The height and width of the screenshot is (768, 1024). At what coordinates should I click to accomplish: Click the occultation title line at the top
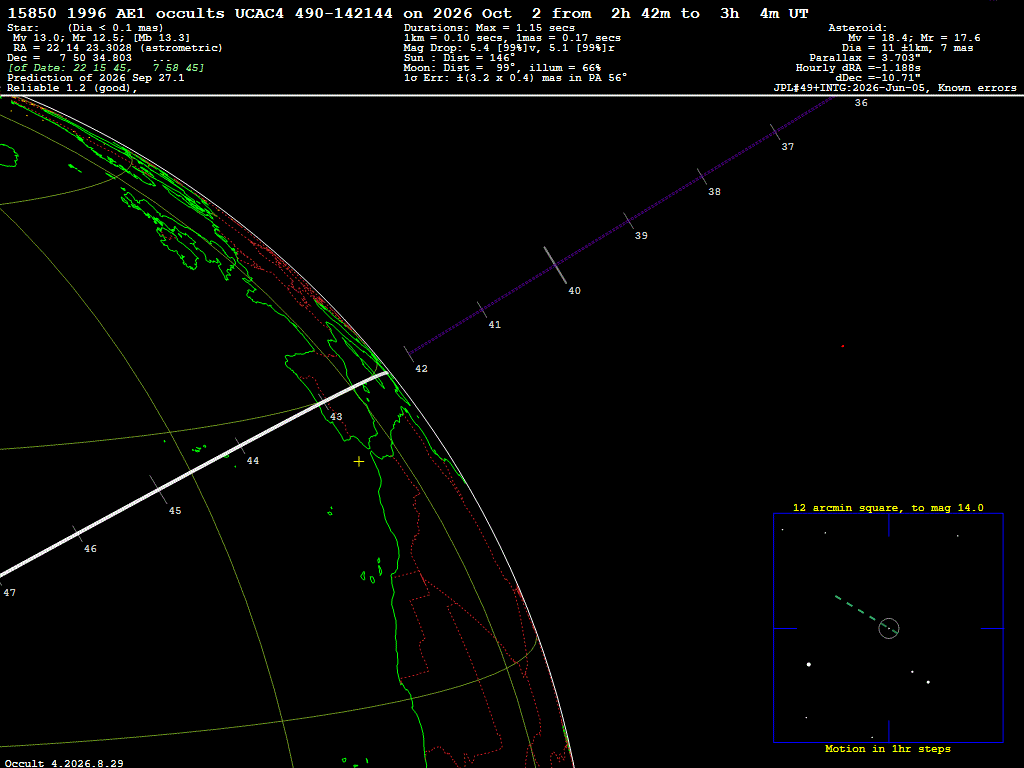[408, 13]
